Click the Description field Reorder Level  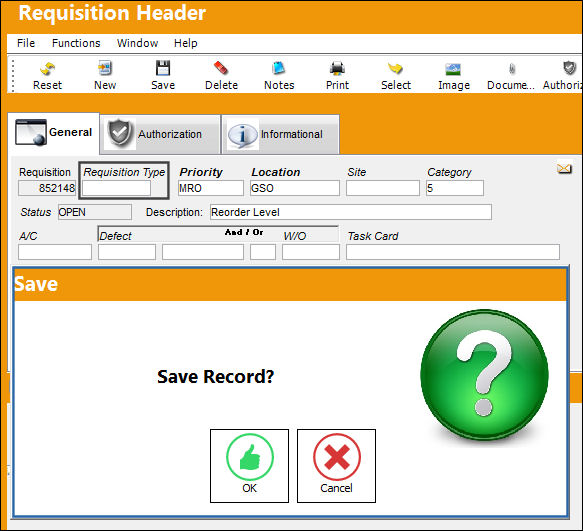click(351, 212)
